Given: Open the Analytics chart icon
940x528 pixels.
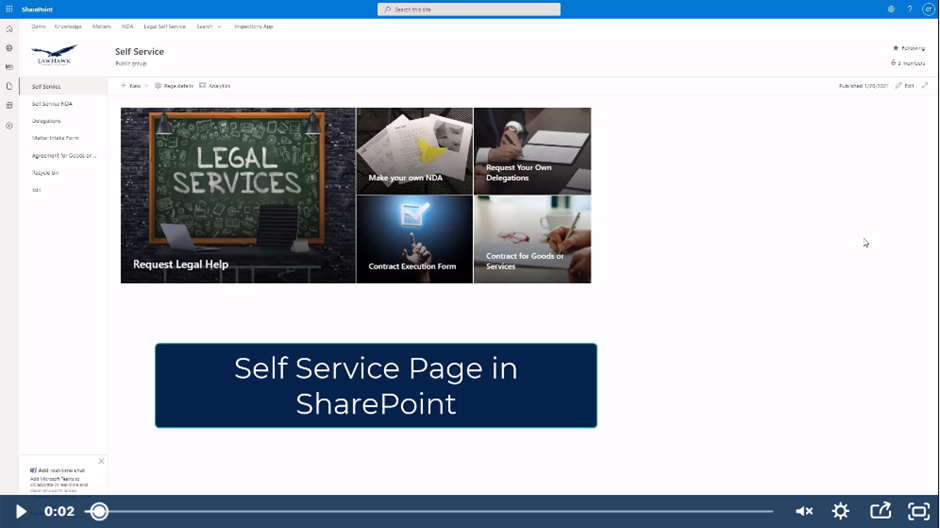Looking at the screenshot, I should tap(203, 86).
